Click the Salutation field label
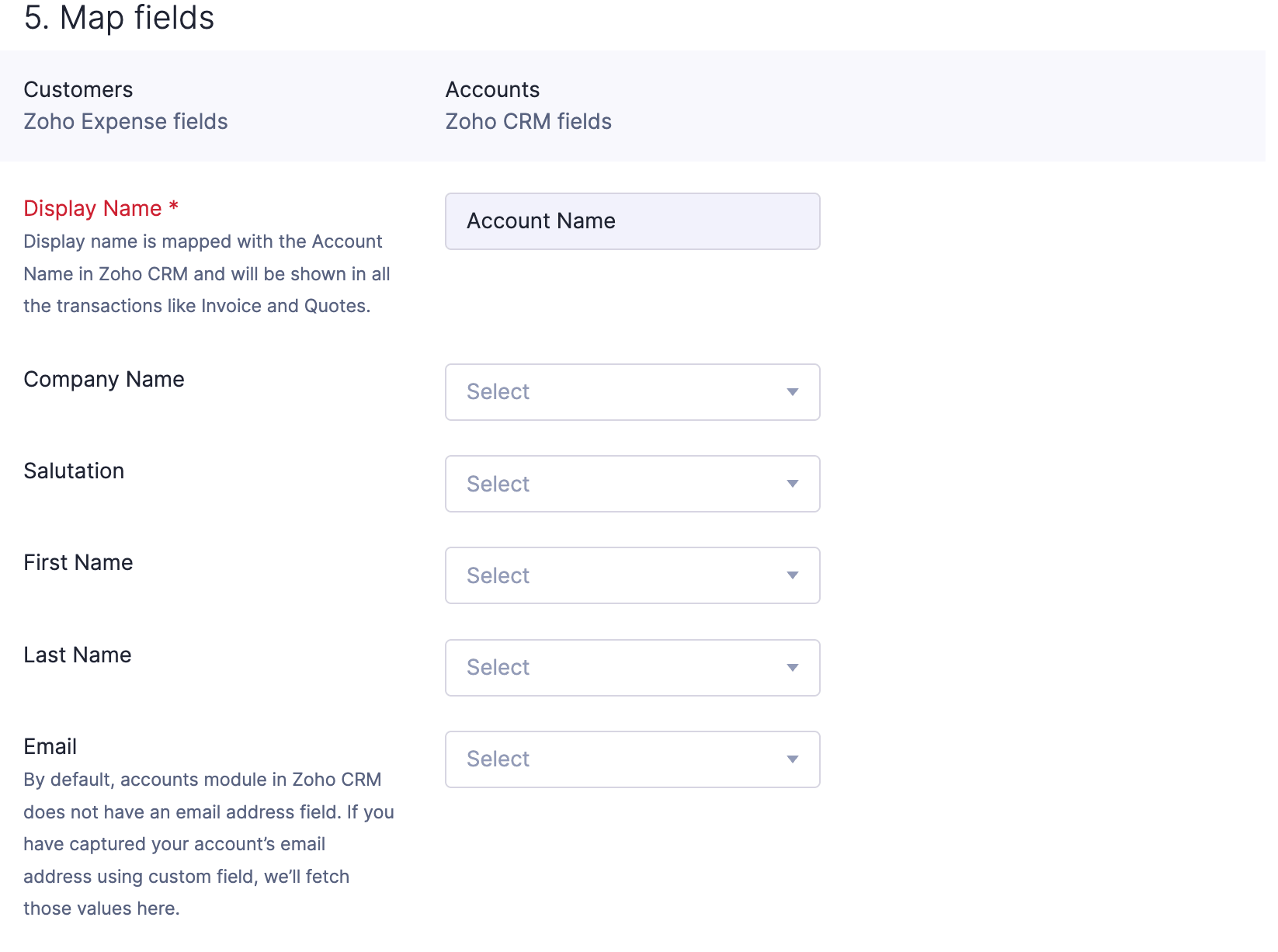The image size is (1278, 952). [74, 471]
